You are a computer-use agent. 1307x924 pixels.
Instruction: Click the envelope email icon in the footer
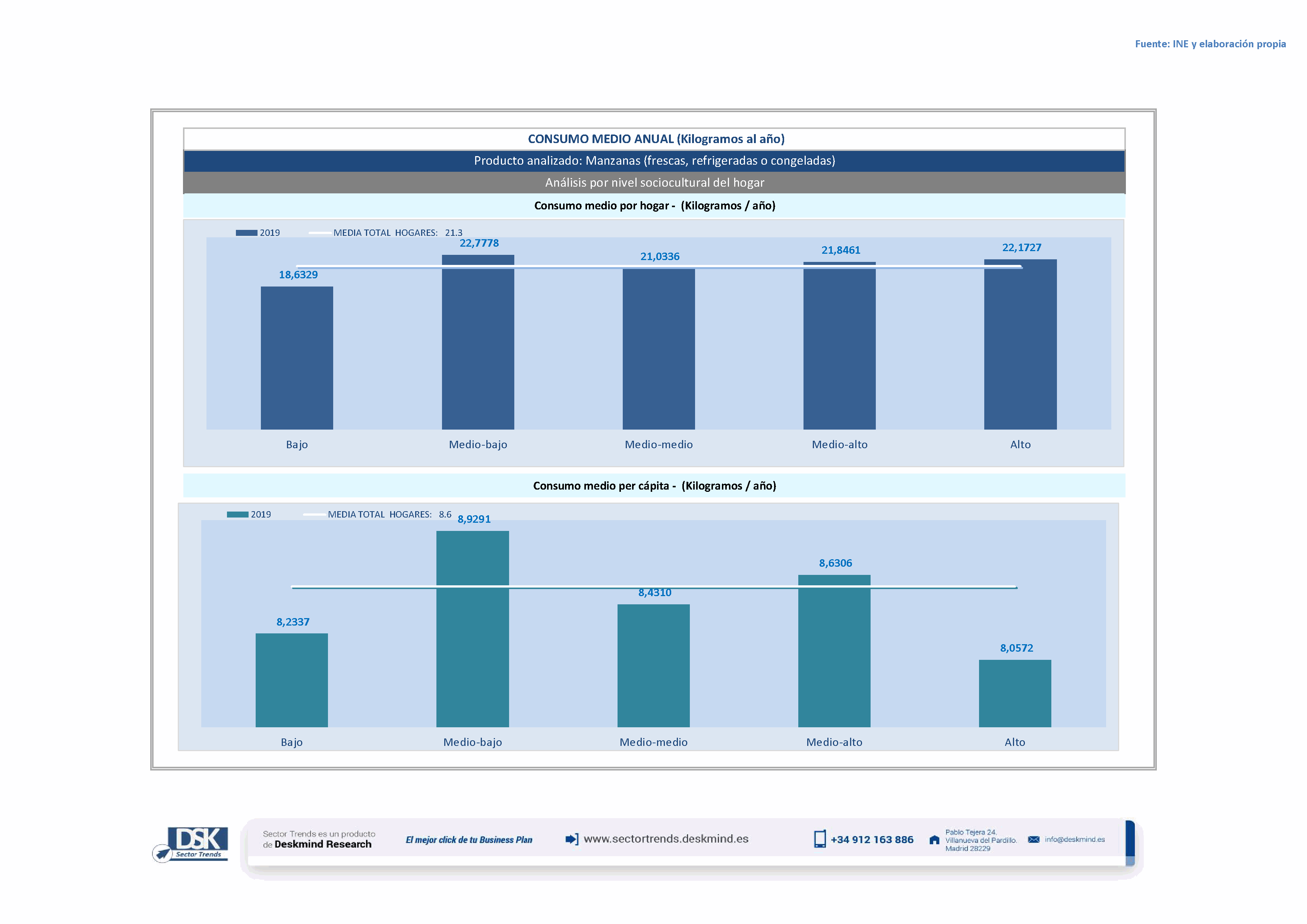(x=1034, y=839)
